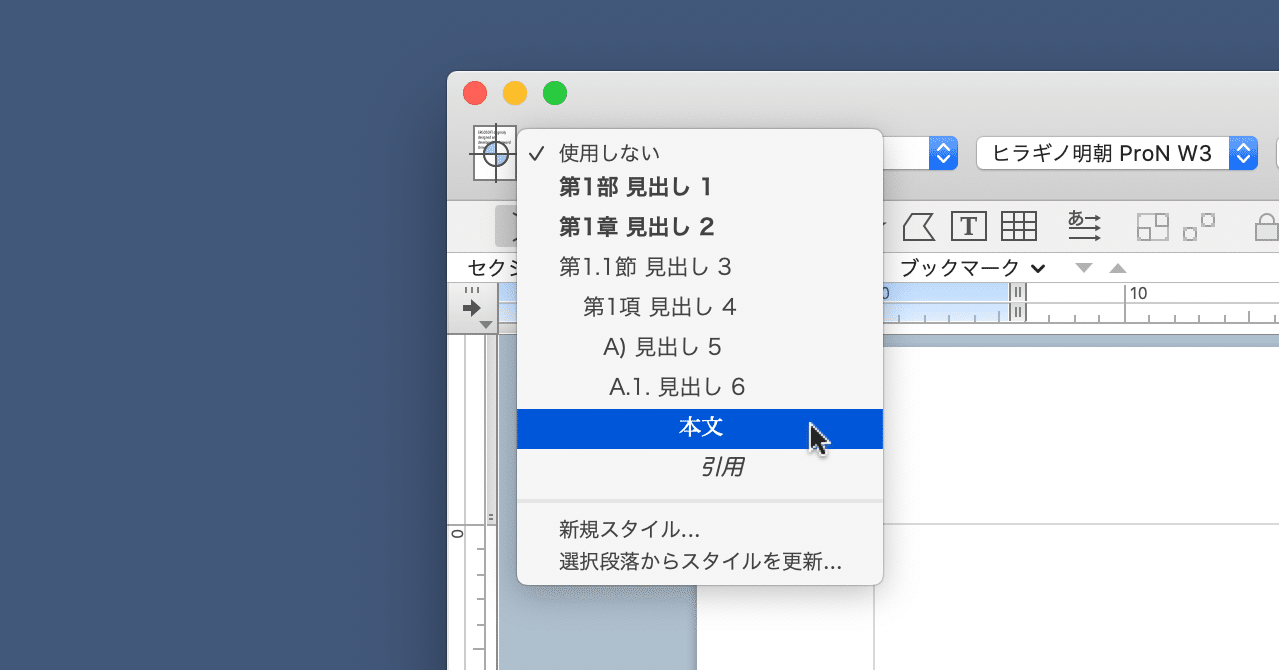Click the layout mode page icon
This screenshot has height=670, width=1279.
pyautogui.click(x=494, y=153)
